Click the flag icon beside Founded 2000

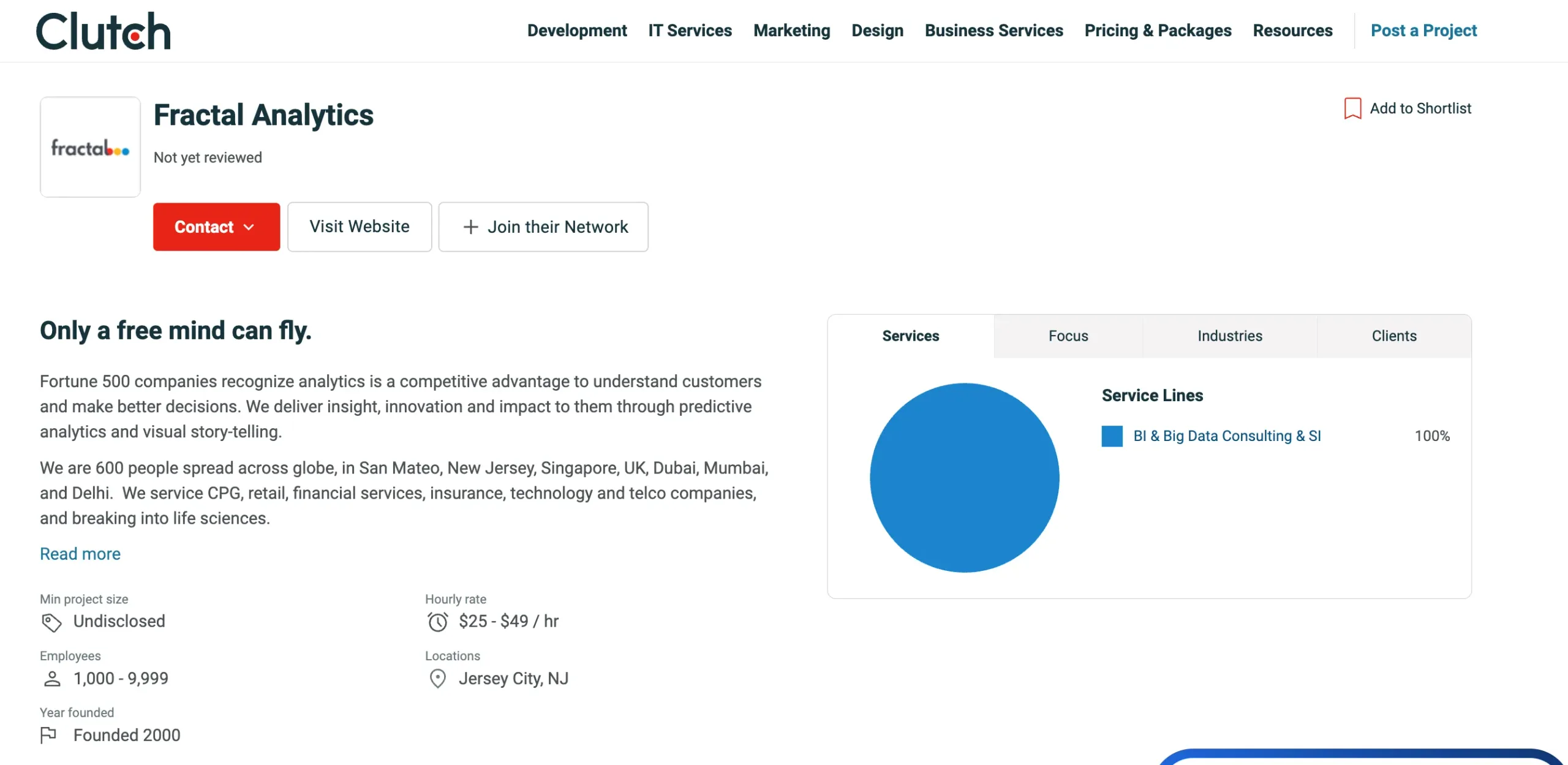(51, 736)
